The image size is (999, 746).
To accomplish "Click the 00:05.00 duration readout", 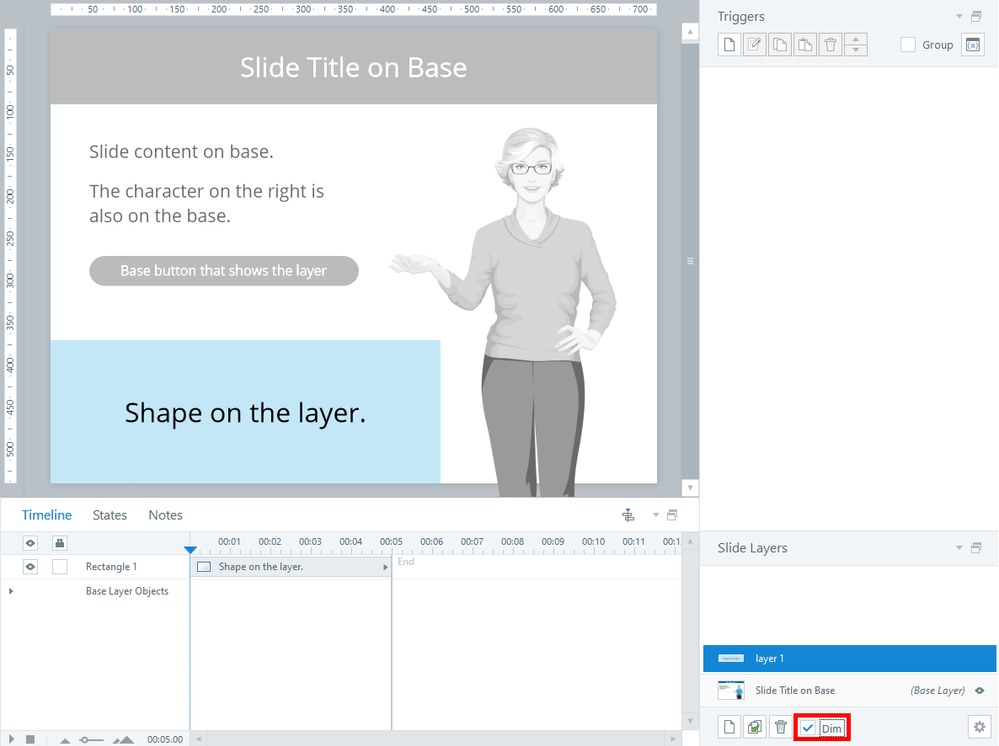I will pyautogui.click(x=165, y=740).
